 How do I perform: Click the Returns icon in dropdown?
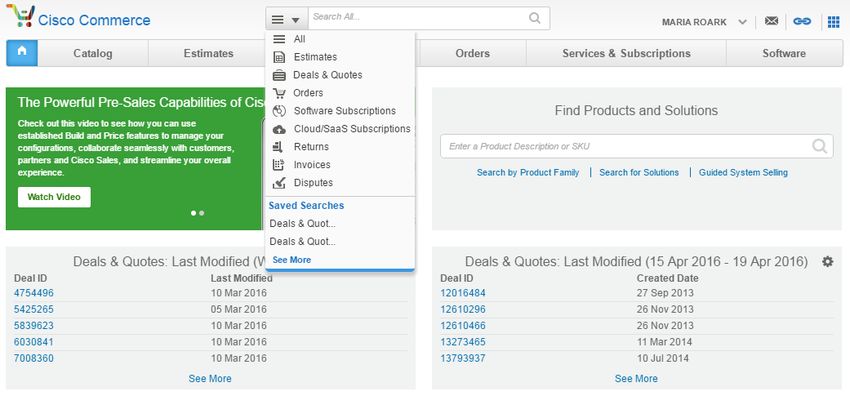point(278,147)
